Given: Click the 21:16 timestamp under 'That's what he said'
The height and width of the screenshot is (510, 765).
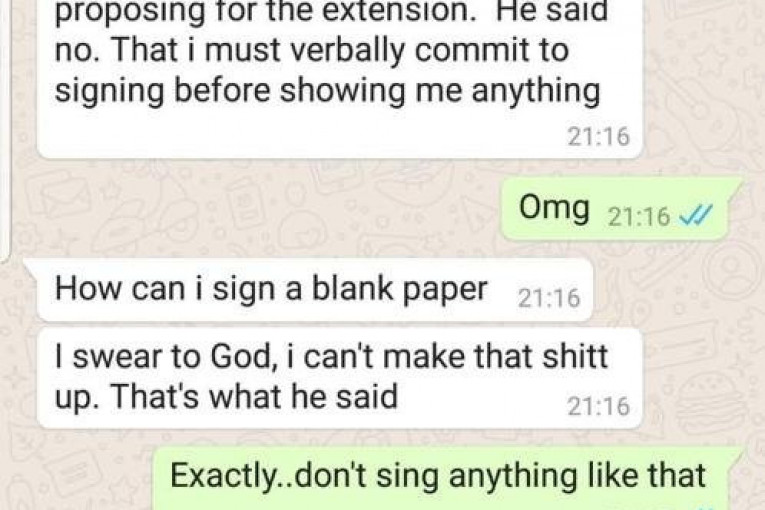Looking at the screenshot, I should pyautogui.click(x=598, y=406).
